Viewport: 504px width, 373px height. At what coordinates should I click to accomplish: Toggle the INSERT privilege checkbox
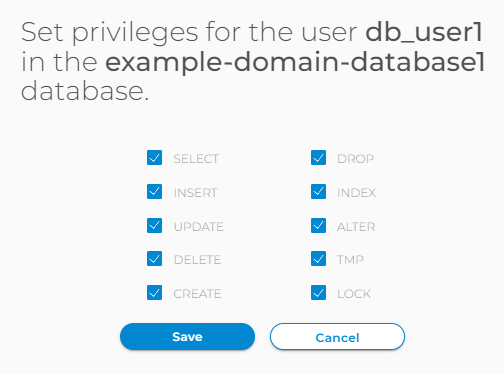click(x=154, y=192)
